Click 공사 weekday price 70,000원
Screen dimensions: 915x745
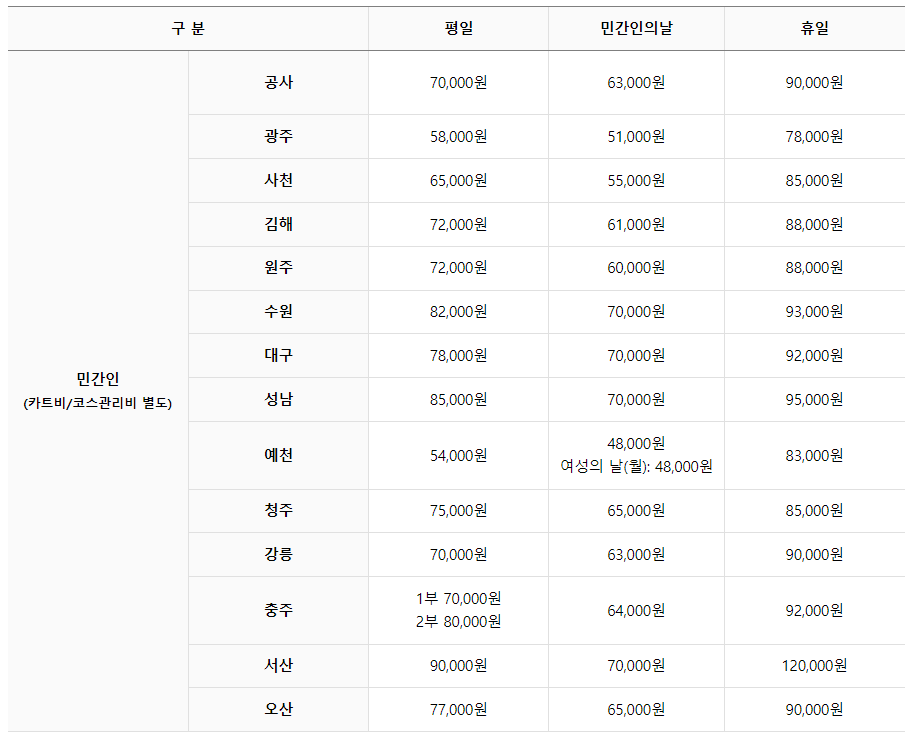click(x=459, y=83)
